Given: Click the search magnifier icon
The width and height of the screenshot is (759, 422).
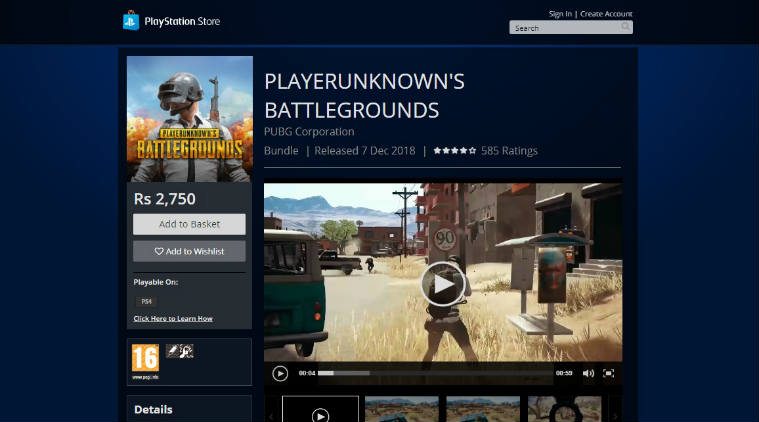Looking at the screenshot, I should 625,28.
